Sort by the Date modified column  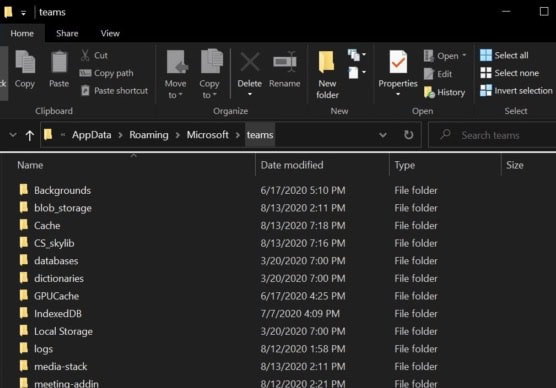[x=292, y=165]
